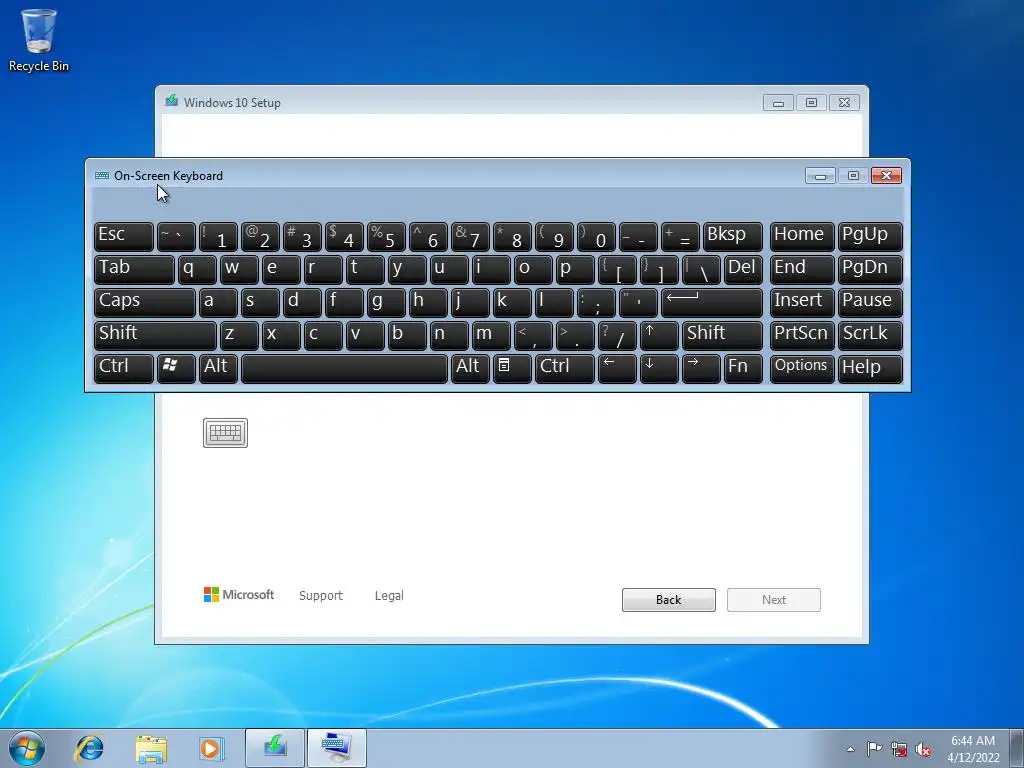Click the Microsoft logo in Setup
Screen dimensions: 1024x768
pyautogui.click(x=239, y=595)
